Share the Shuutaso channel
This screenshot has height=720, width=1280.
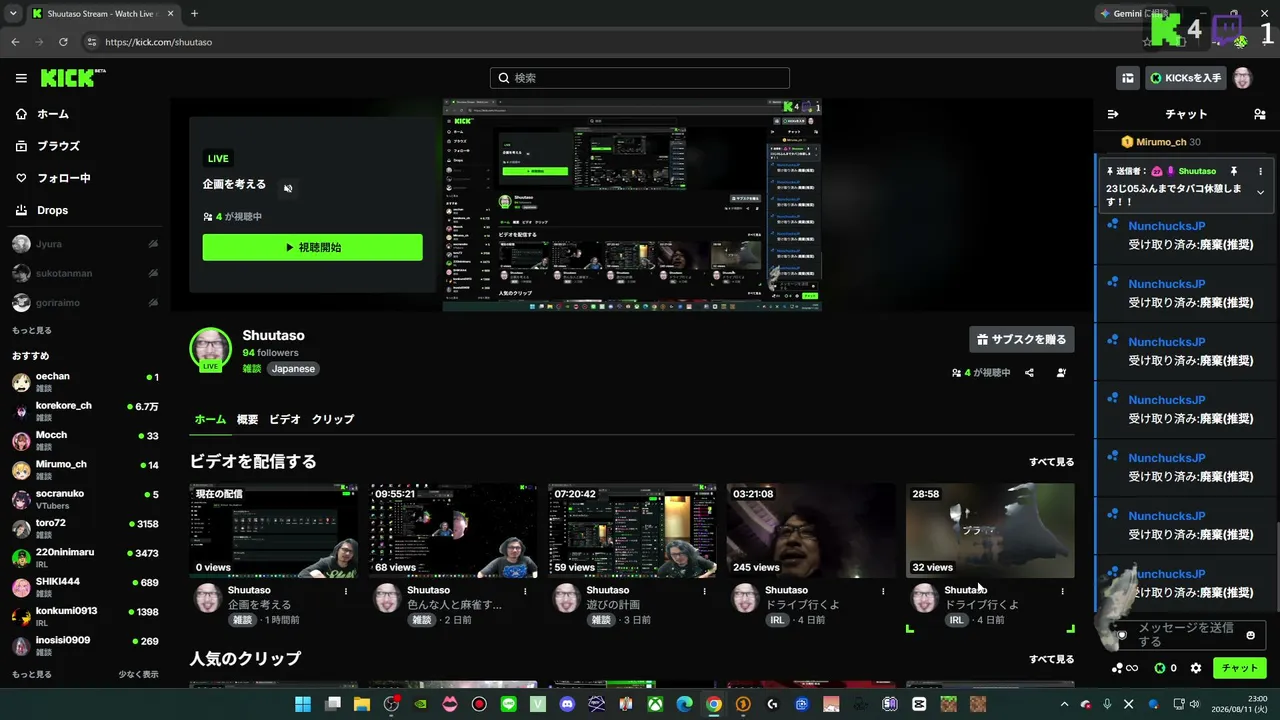(x=1029, y=373)
